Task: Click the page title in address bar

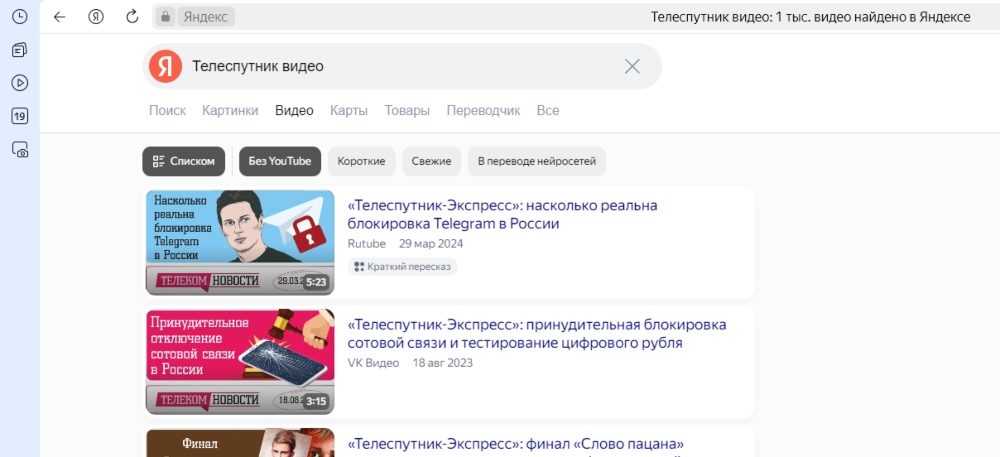Action: 811,17
